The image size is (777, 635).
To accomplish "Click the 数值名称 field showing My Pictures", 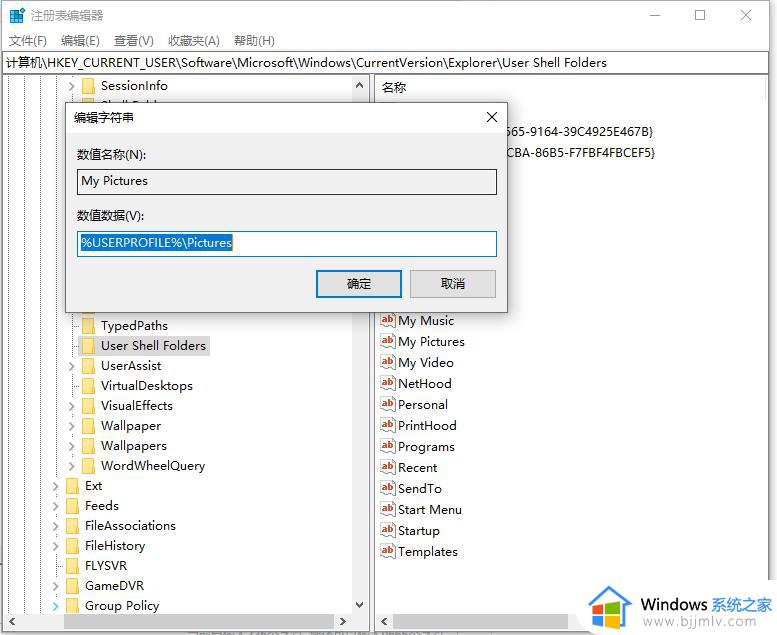I will pos(287,181).
